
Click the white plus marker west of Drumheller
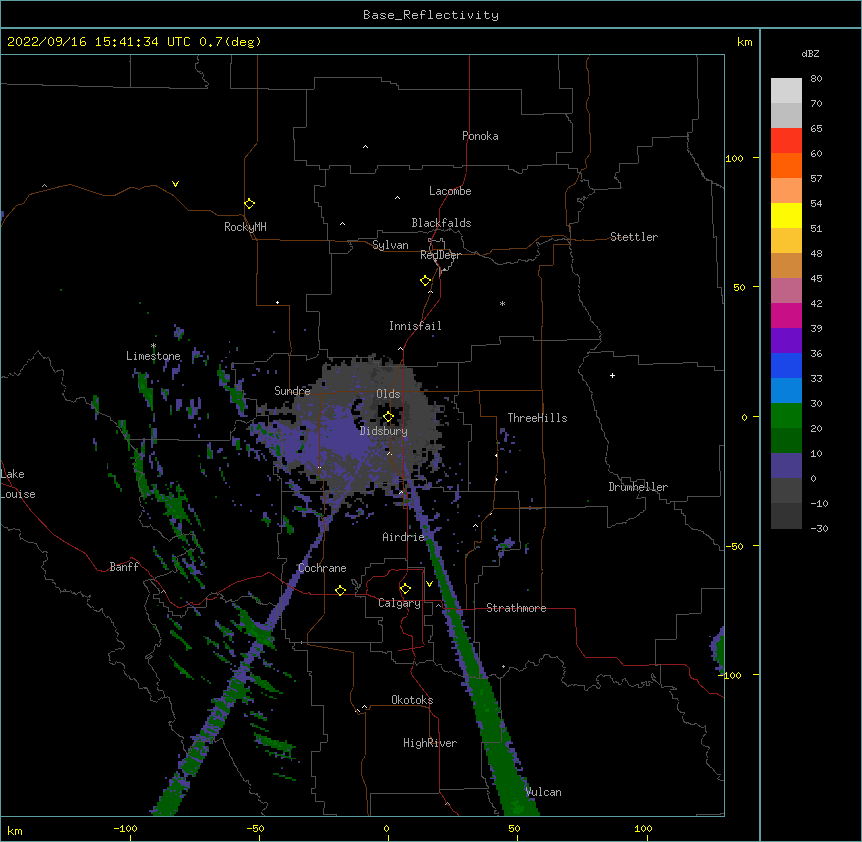(x=612, y=375)
